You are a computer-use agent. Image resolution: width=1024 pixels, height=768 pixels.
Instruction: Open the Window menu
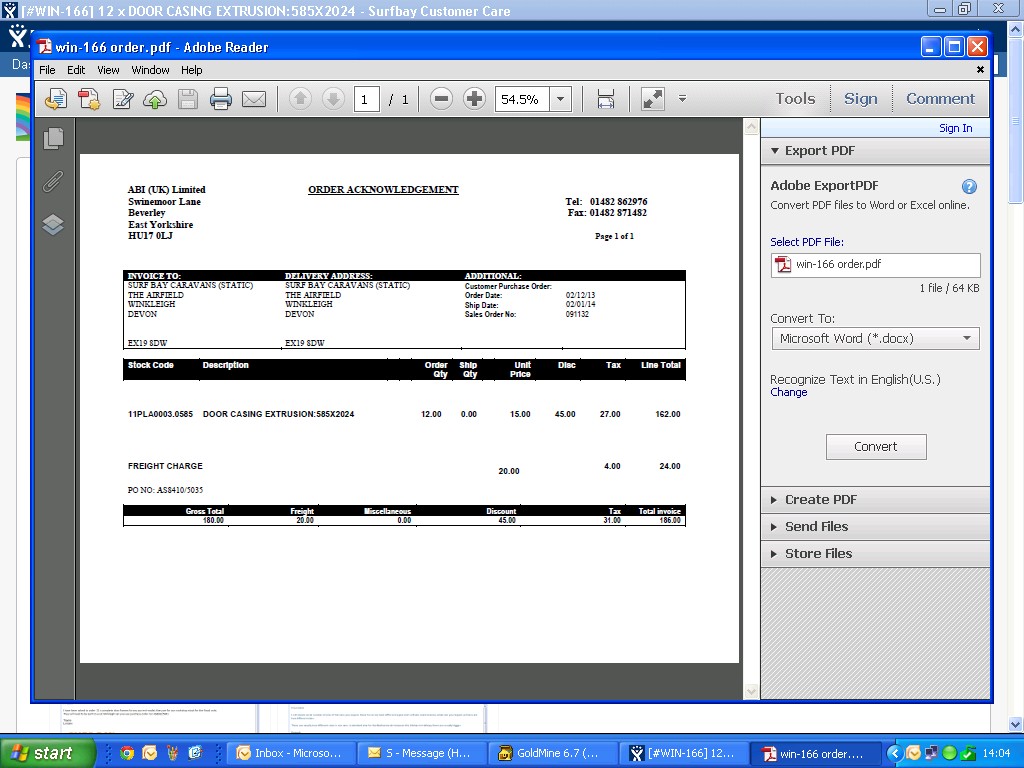(x=150, y=70)
